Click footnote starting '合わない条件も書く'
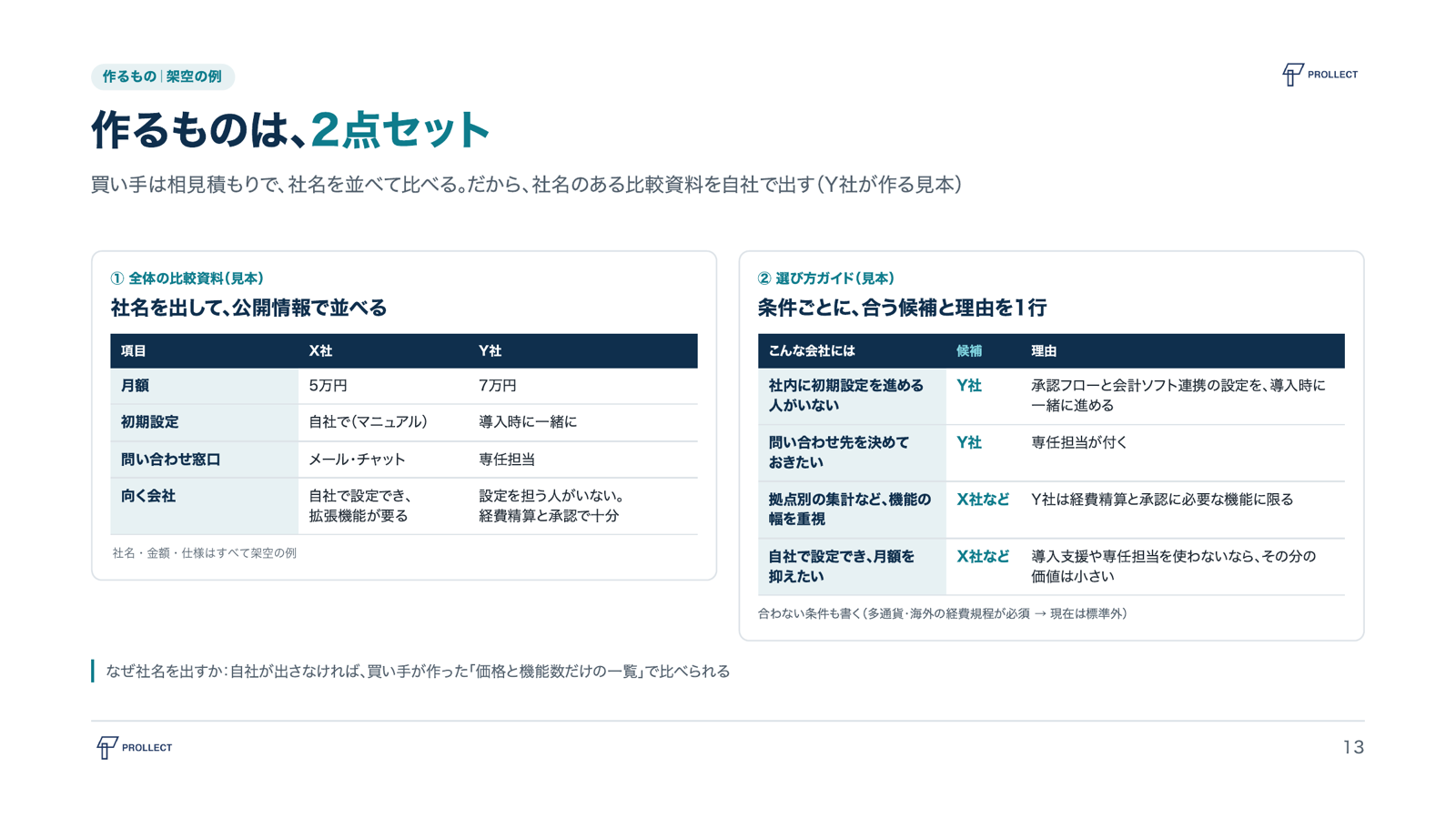 click(x=943, y=614)
